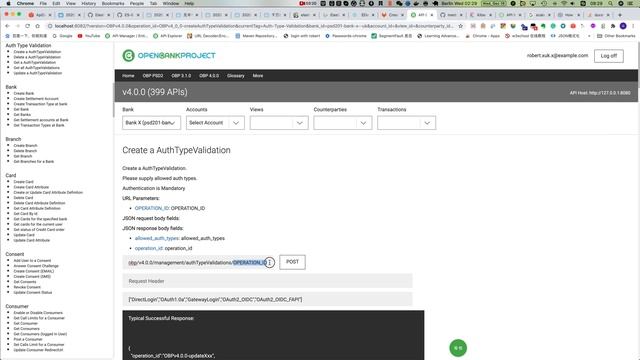Open the Passwords chrome bookmark
This screenshot has height=360, width=640.
(x=345, y=36)
